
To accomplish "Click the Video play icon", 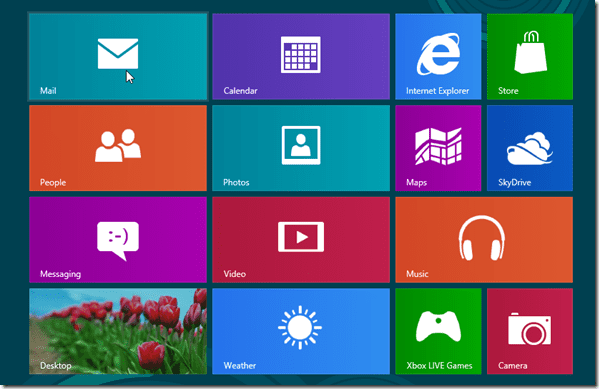I will coord(301,237).
